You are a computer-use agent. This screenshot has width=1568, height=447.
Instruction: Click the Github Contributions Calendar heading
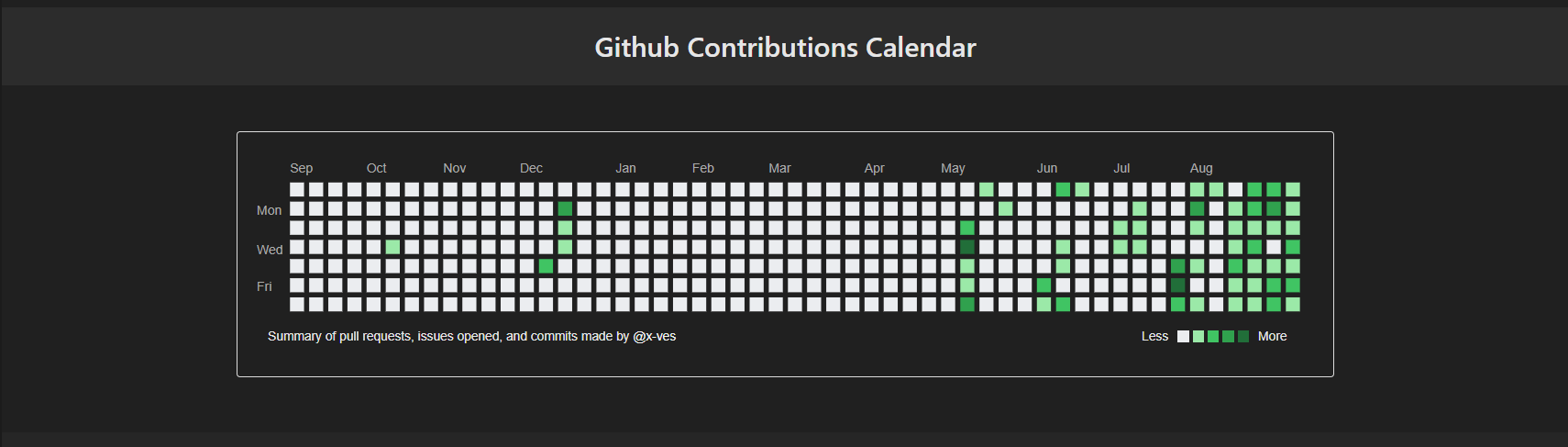[x=785, y=47]
